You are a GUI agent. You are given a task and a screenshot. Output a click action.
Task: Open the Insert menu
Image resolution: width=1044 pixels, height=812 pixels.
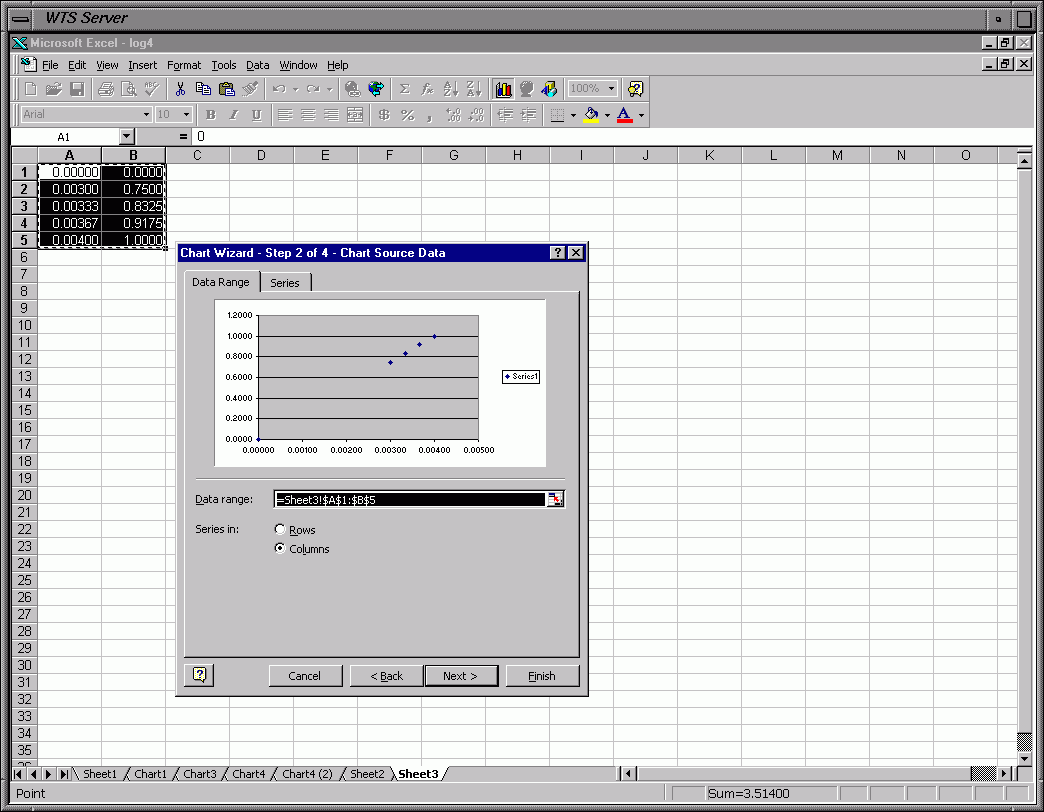click(142, 65)
